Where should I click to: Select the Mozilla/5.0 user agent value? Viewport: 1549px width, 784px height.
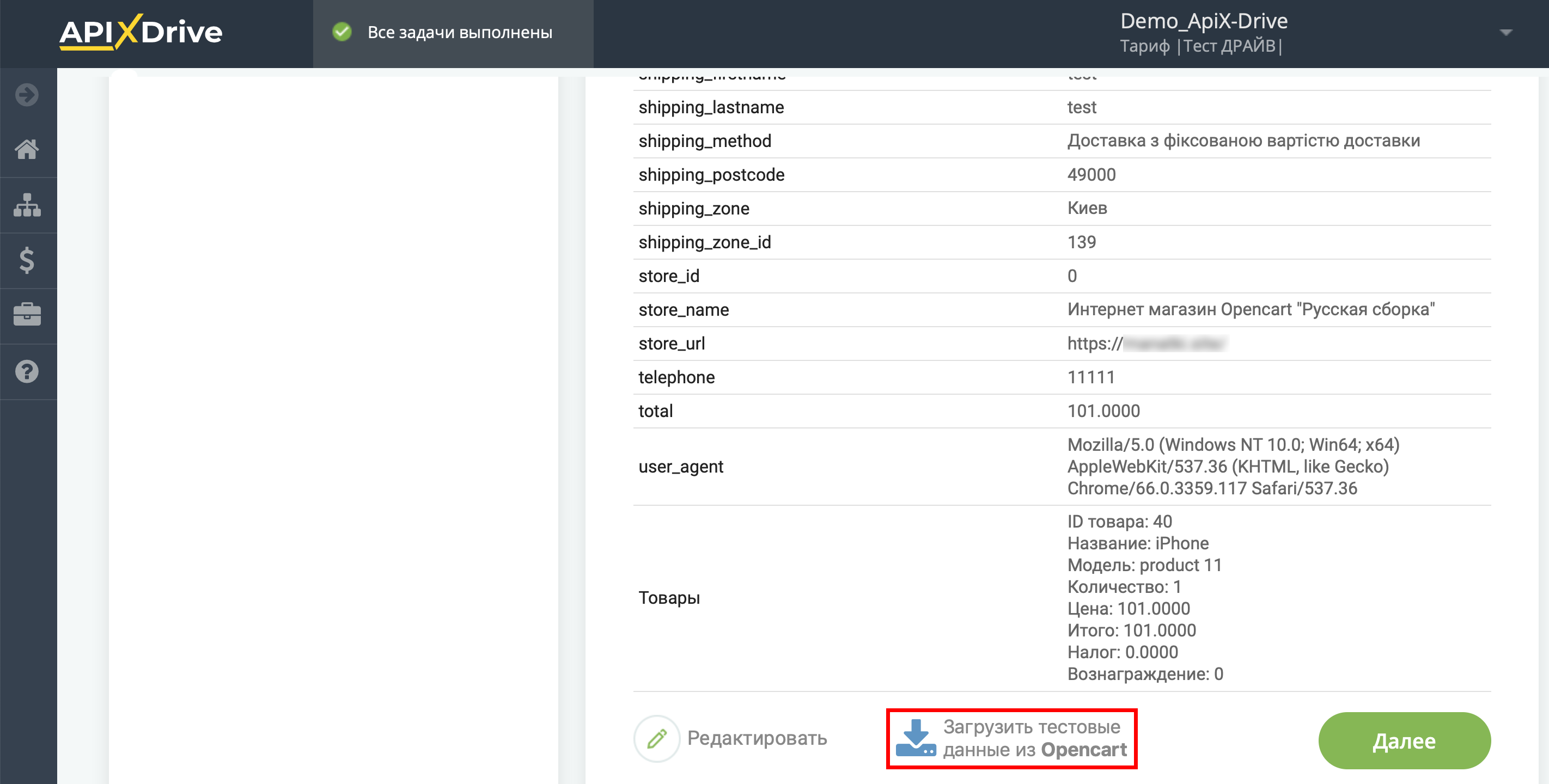(1233, 467)
